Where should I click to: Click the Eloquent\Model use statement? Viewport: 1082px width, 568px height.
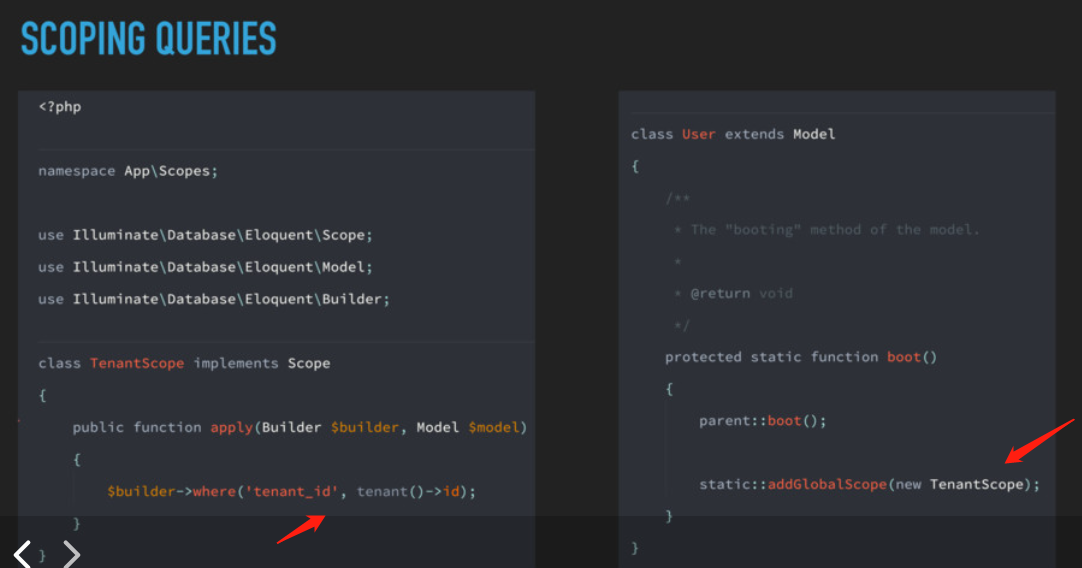206,267
